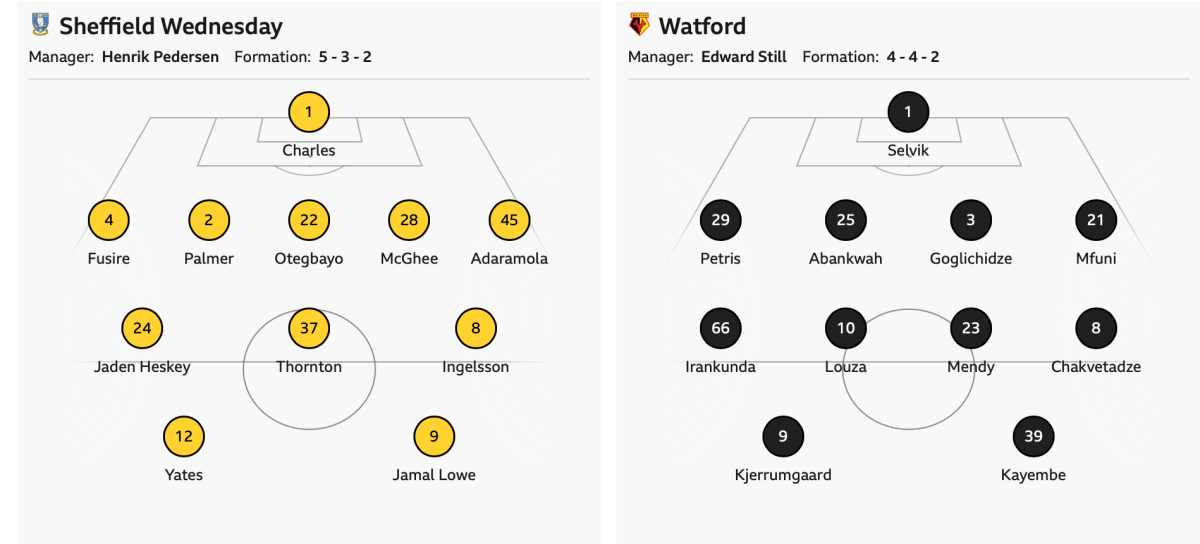This screenshot has width=1200, height=544.
Task: Click the Chakvetadze player name
Action: tap(1096, 367)
